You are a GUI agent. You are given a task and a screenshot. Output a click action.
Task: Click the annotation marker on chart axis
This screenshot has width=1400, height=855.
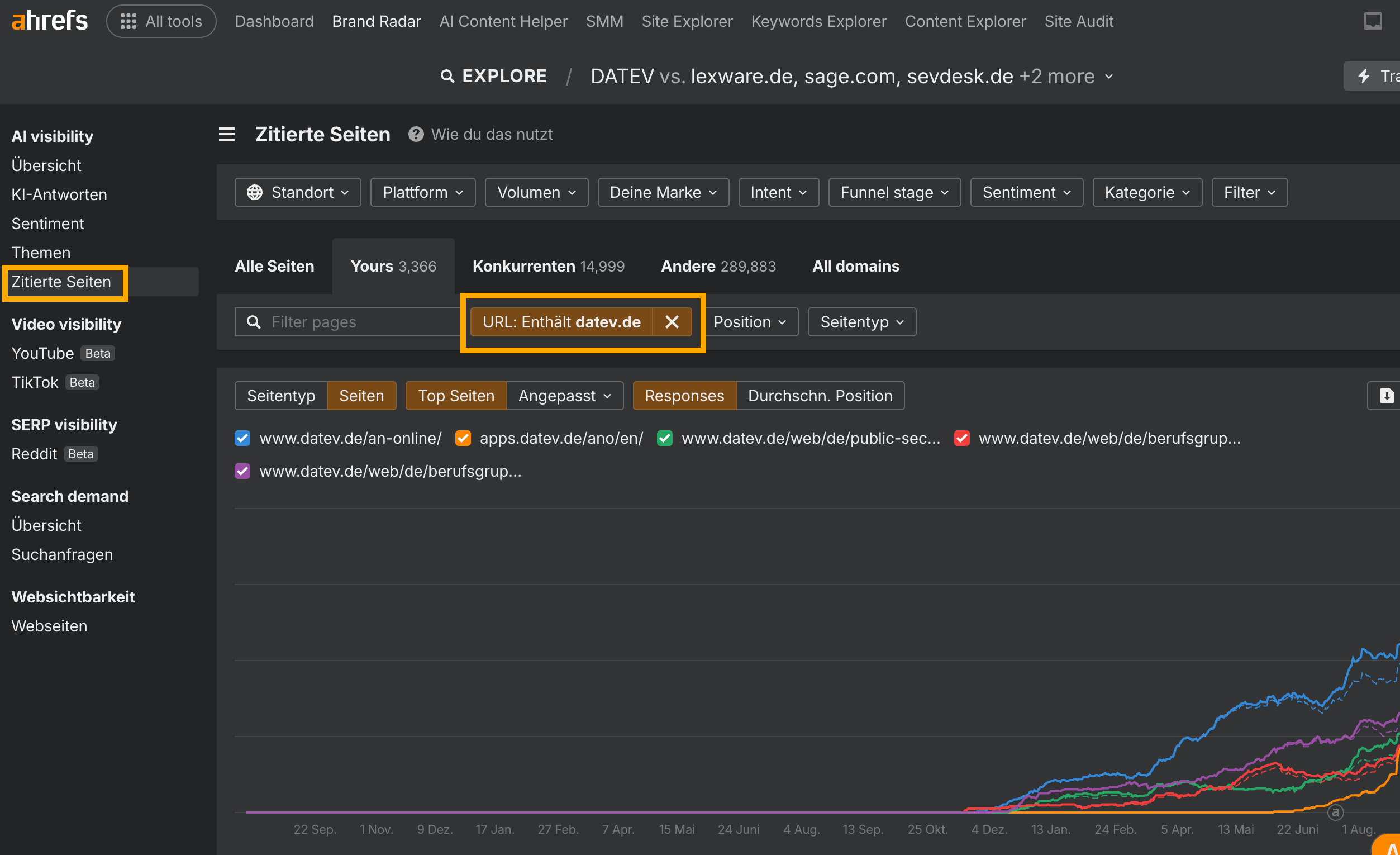click(1335, 813)
